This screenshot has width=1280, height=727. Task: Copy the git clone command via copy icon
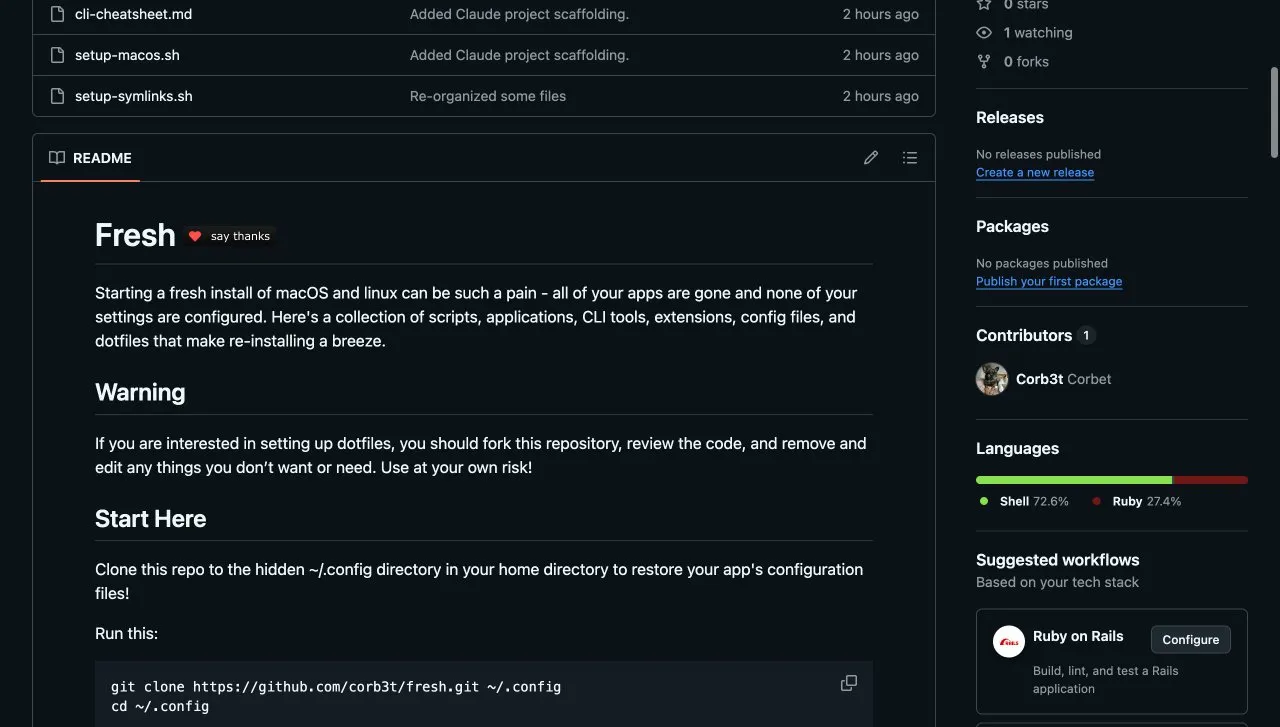[x=848, y=682]
